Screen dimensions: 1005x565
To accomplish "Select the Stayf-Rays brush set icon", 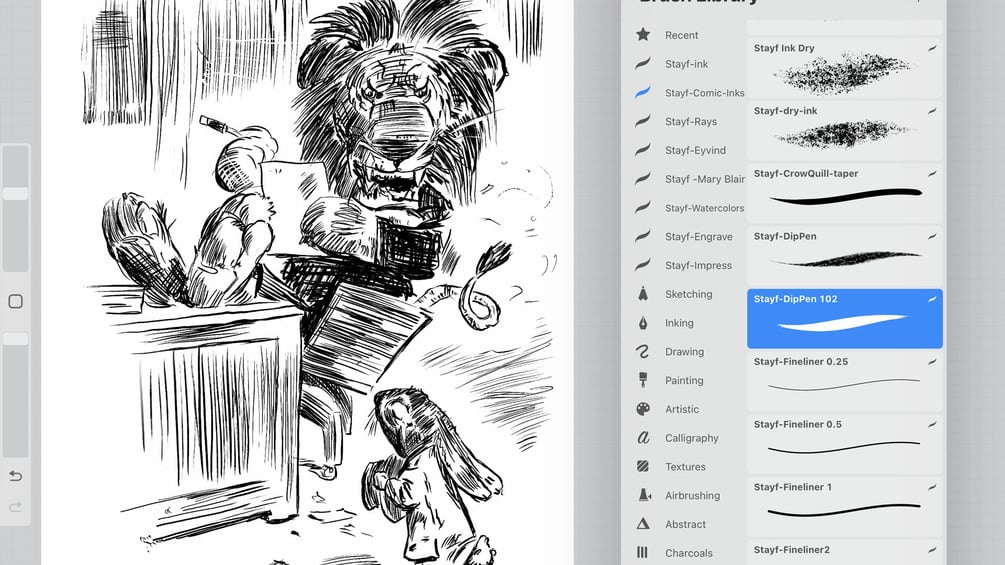I will tap(643, 121).
